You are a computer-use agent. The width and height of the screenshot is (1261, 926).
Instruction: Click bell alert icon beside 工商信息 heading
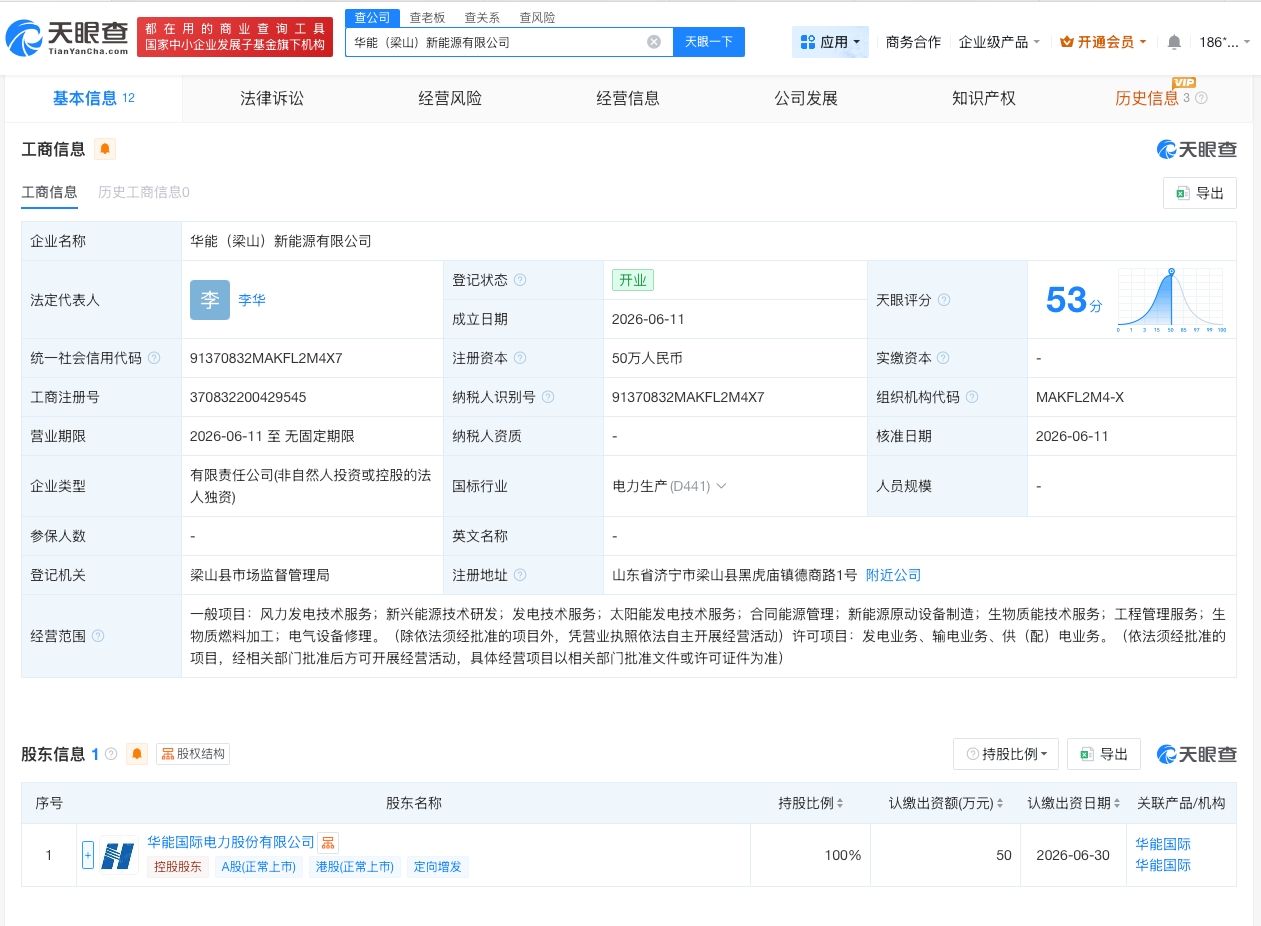point(105,150)
